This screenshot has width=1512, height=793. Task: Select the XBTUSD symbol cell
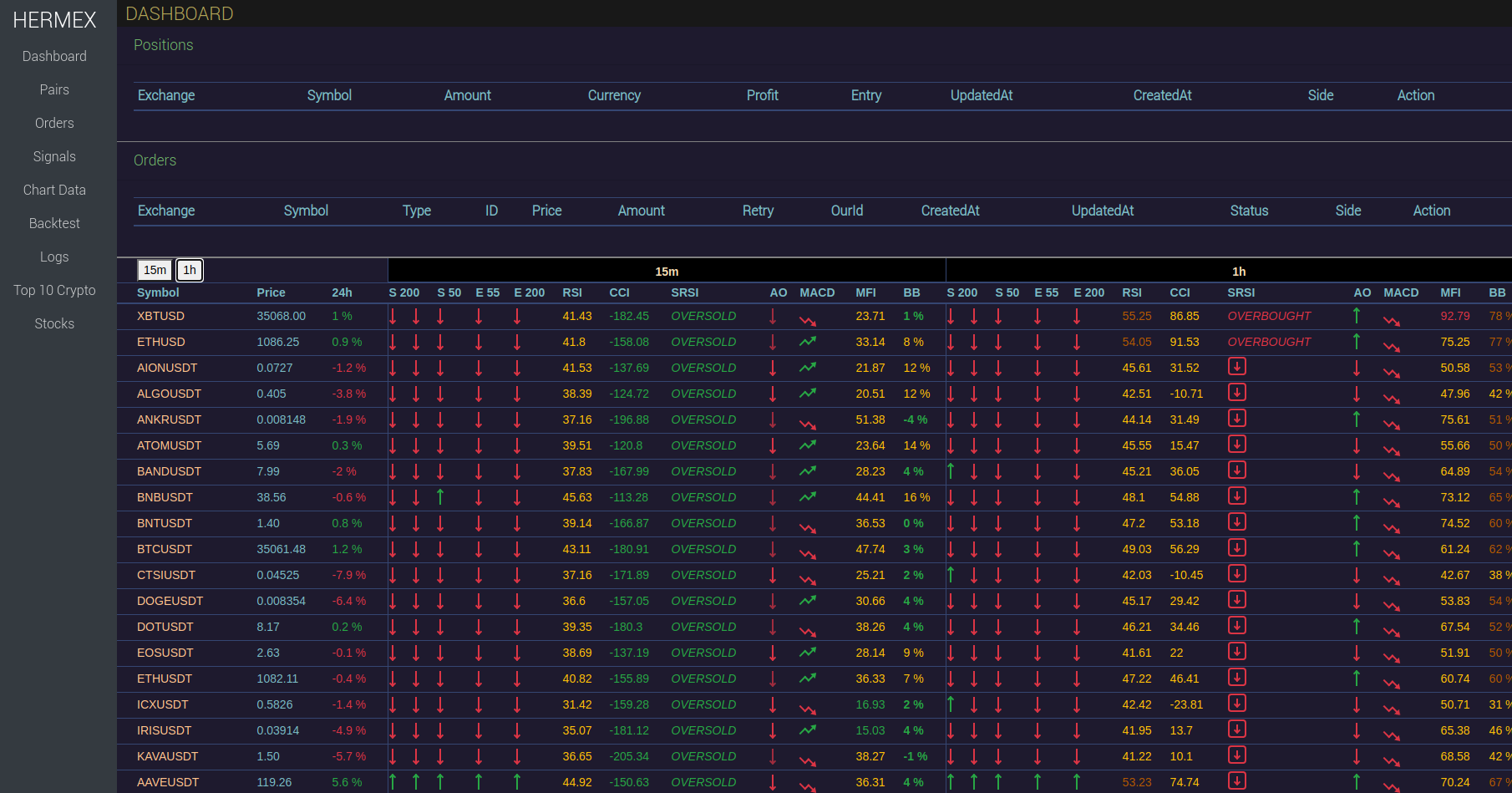(x=160, y=316)
